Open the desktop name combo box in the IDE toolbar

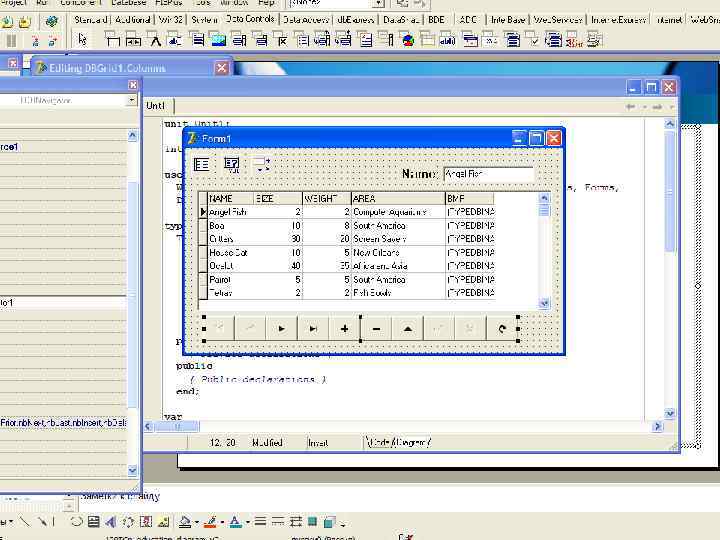coord(336,3)
